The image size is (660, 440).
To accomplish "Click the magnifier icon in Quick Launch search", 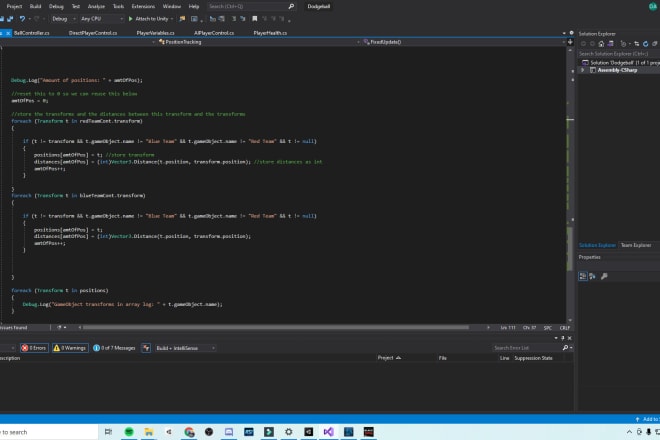I will 291,6.
